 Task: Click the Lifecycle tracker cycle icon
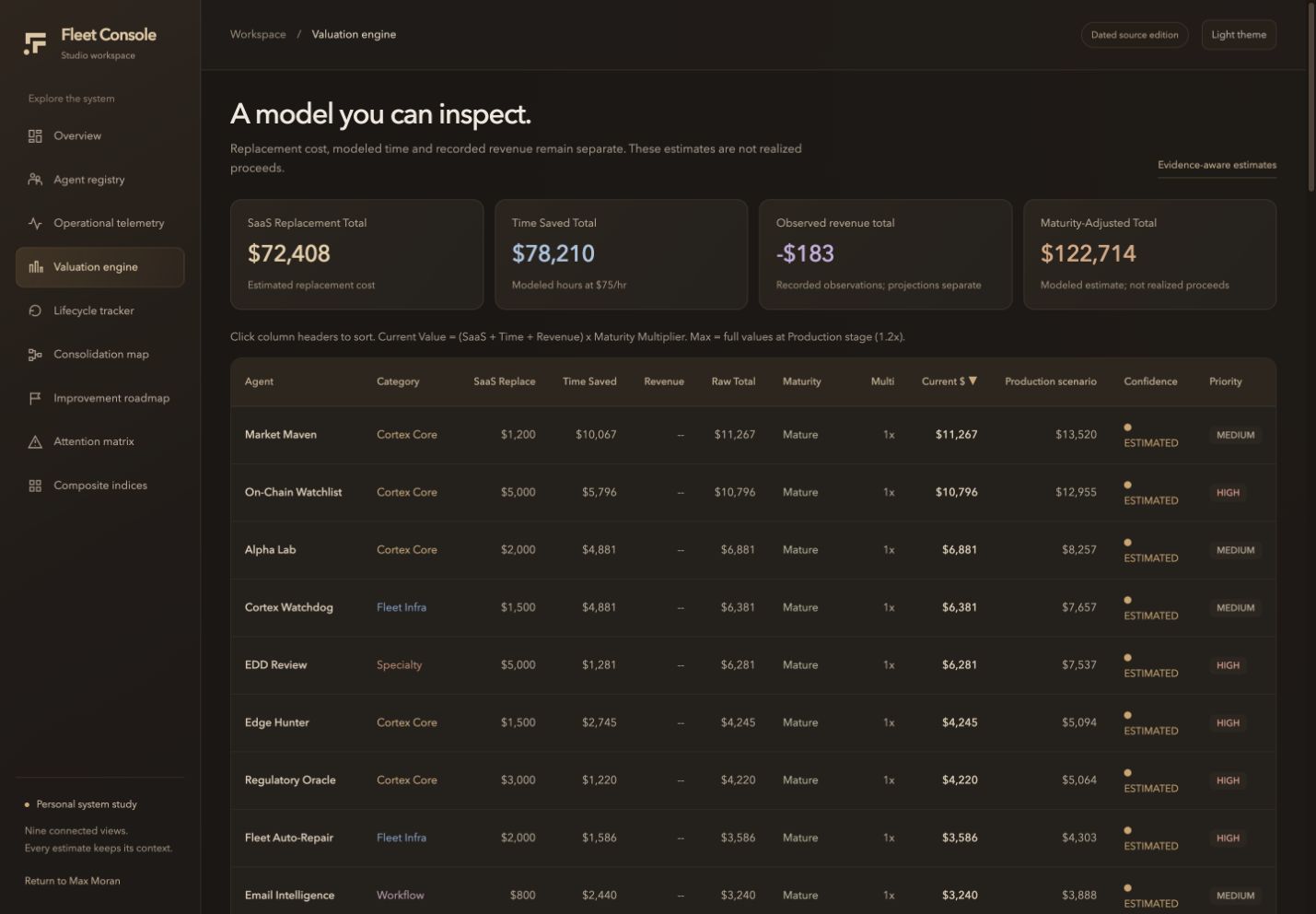click(35, 311)
